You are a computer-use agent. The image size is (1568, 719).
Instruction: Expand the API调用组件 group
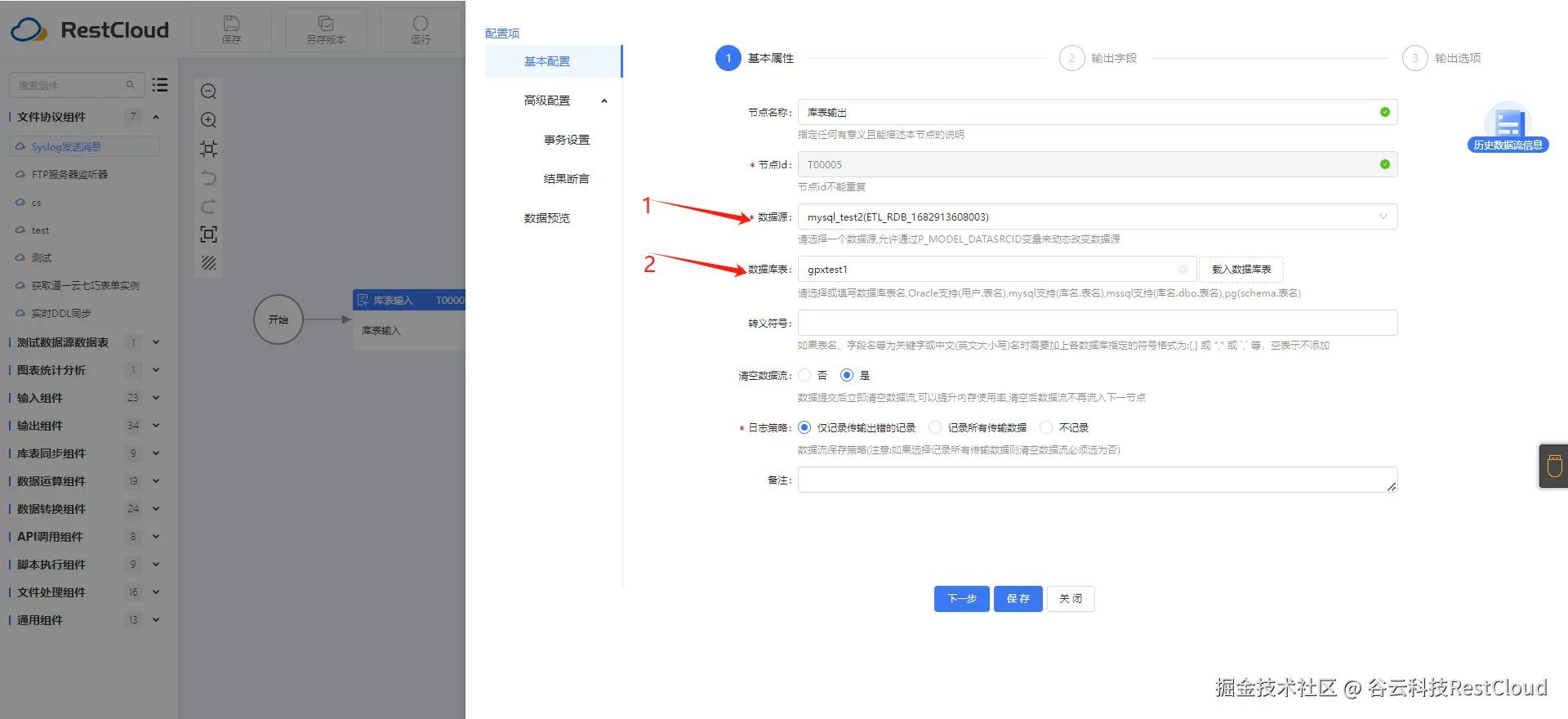[156, 537]
